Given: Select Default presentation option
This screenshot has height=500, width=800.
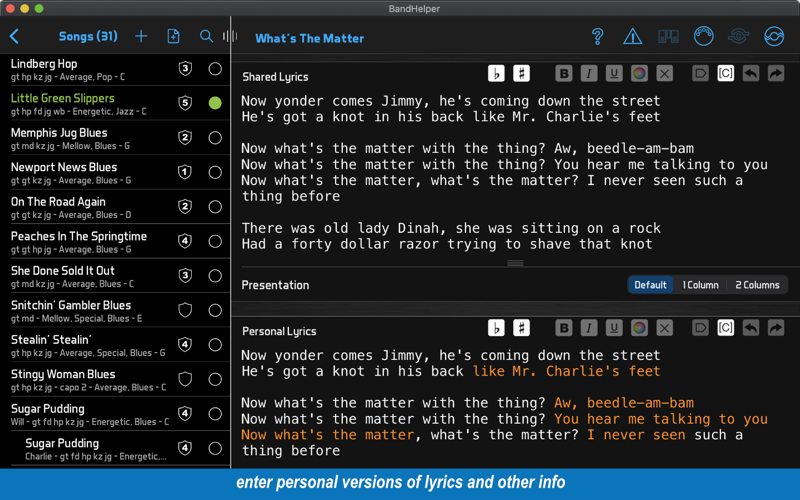Looking at the screenshot, I should click(650, 285).
